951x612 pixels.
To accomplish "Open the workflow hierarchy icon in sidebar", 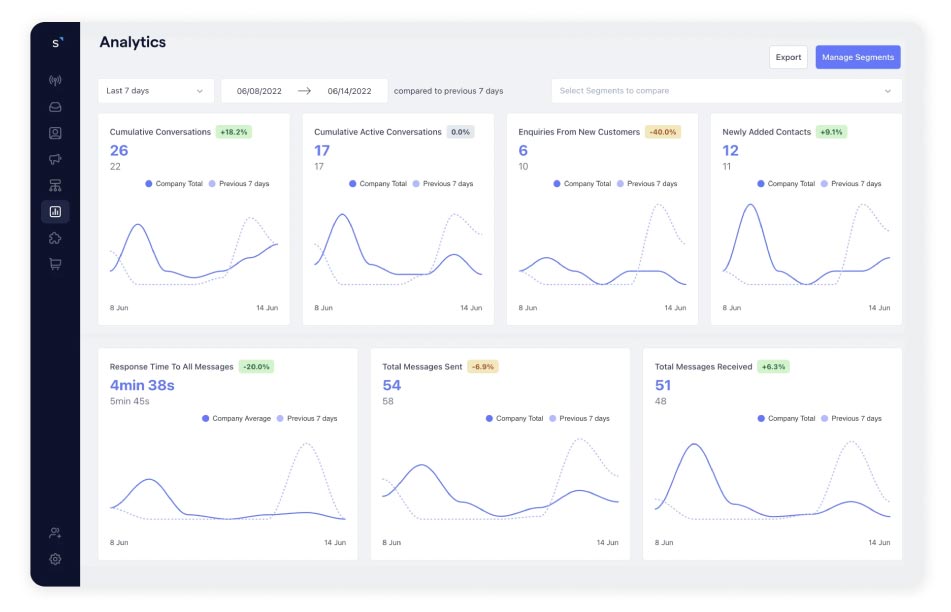I will (55, 185).
